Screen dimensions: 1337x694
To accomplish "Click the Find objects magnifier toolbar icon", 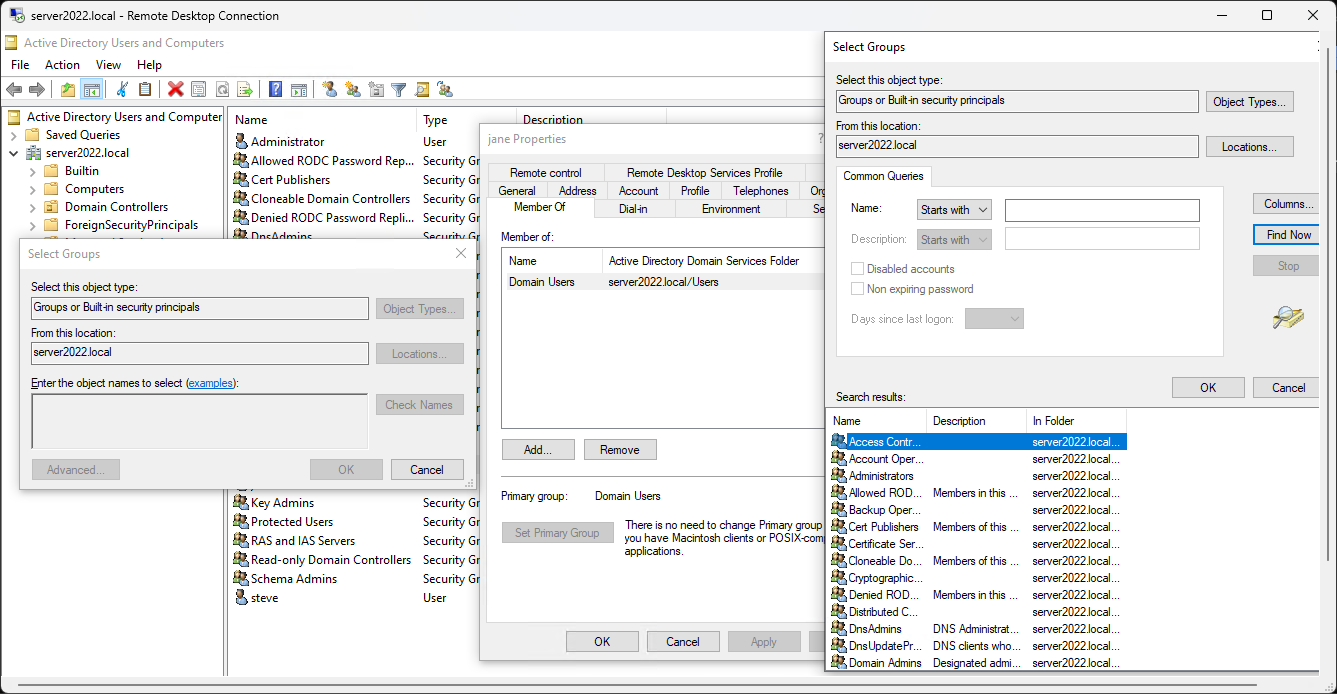I will point(422,89).
